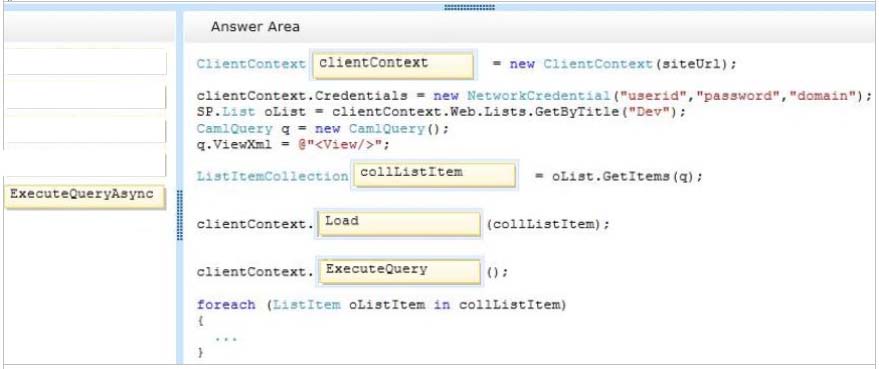Screen dimensions: 879x369
Task: Click the topmost empty source slot
Action: tap(85, 62)
